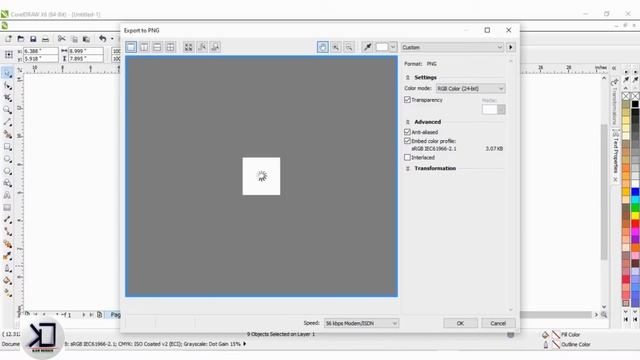Screen dimensions: 640x360
Task: Click New document icon in CorelDRAW toolbar
Action: click(x=8, y=39)
